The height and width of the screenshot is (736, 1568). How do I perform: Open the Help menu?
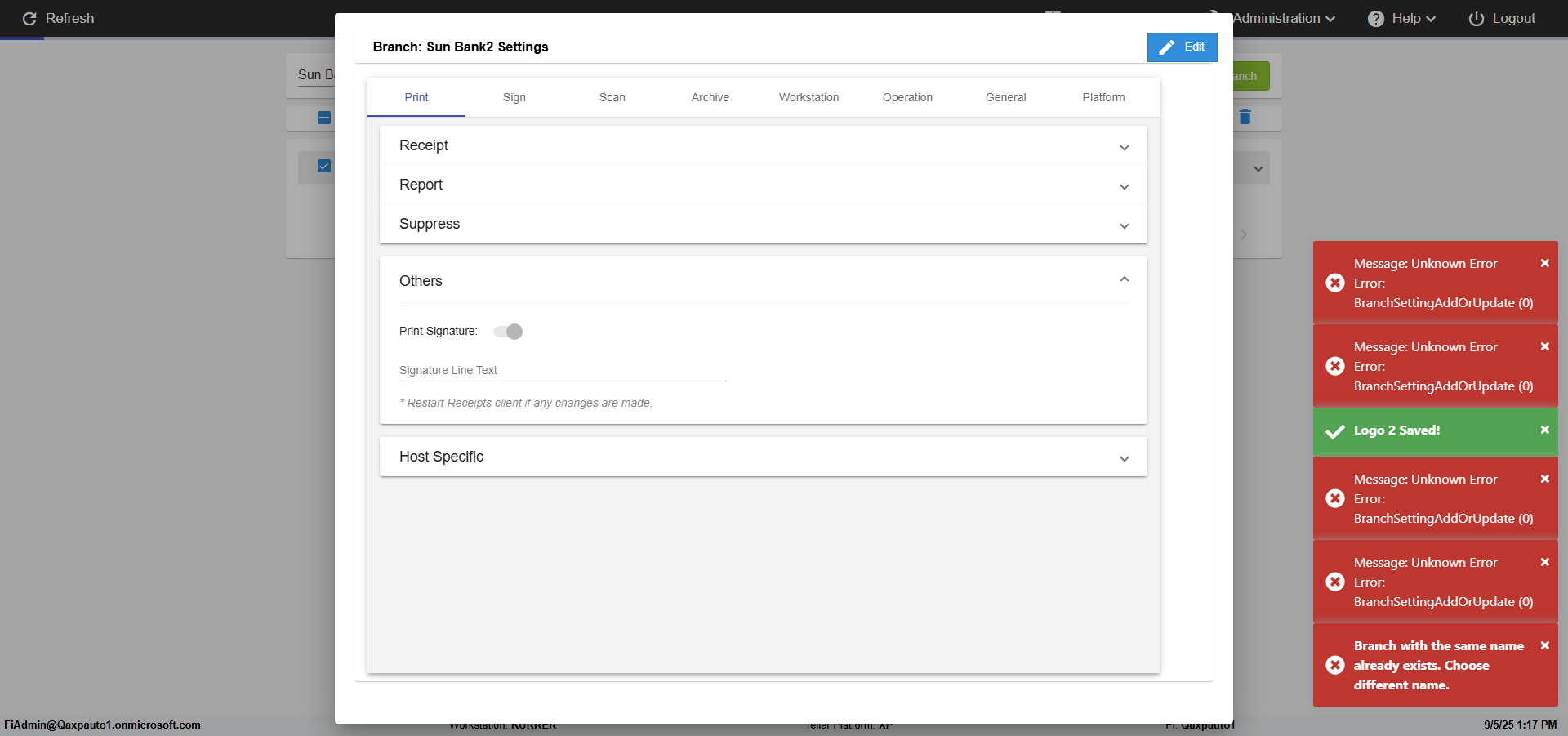(1401, 19)
